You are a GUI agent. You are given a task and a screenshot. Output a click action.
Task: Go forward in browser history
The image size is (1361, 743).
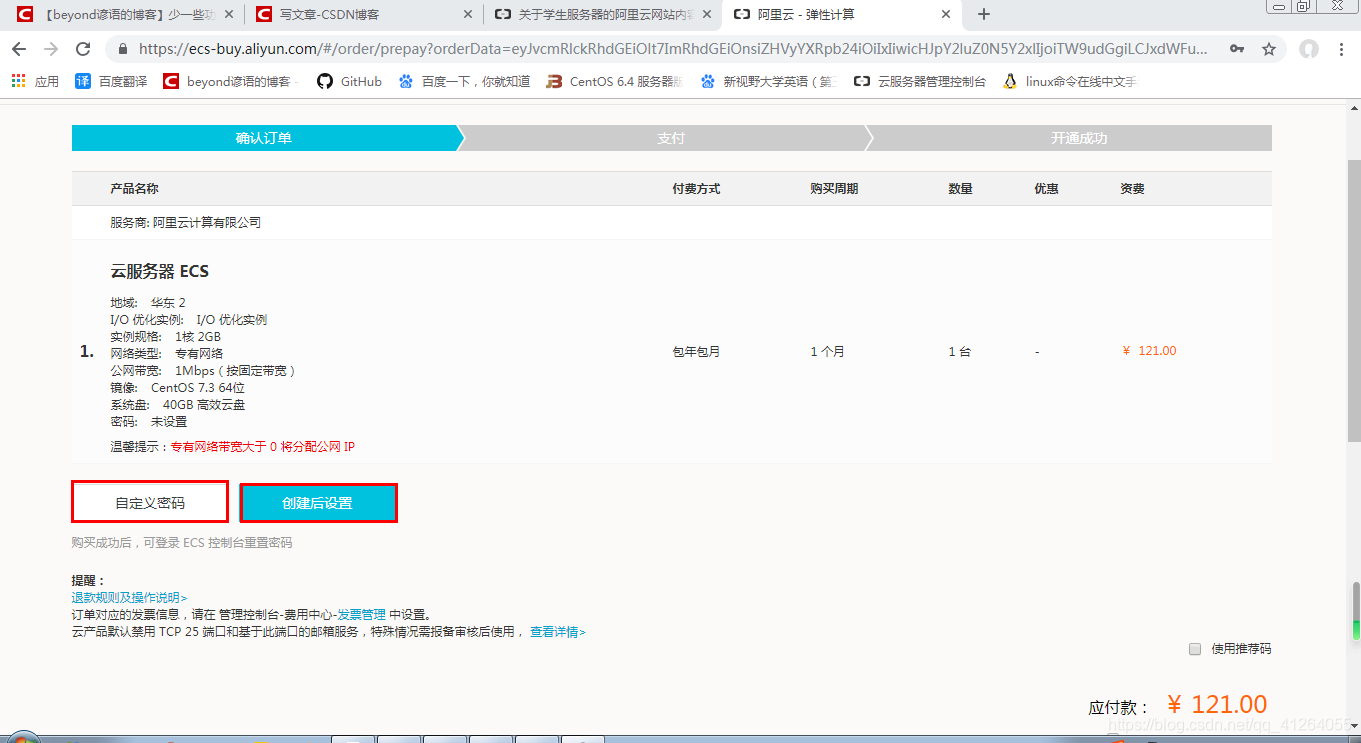point(51,49)
